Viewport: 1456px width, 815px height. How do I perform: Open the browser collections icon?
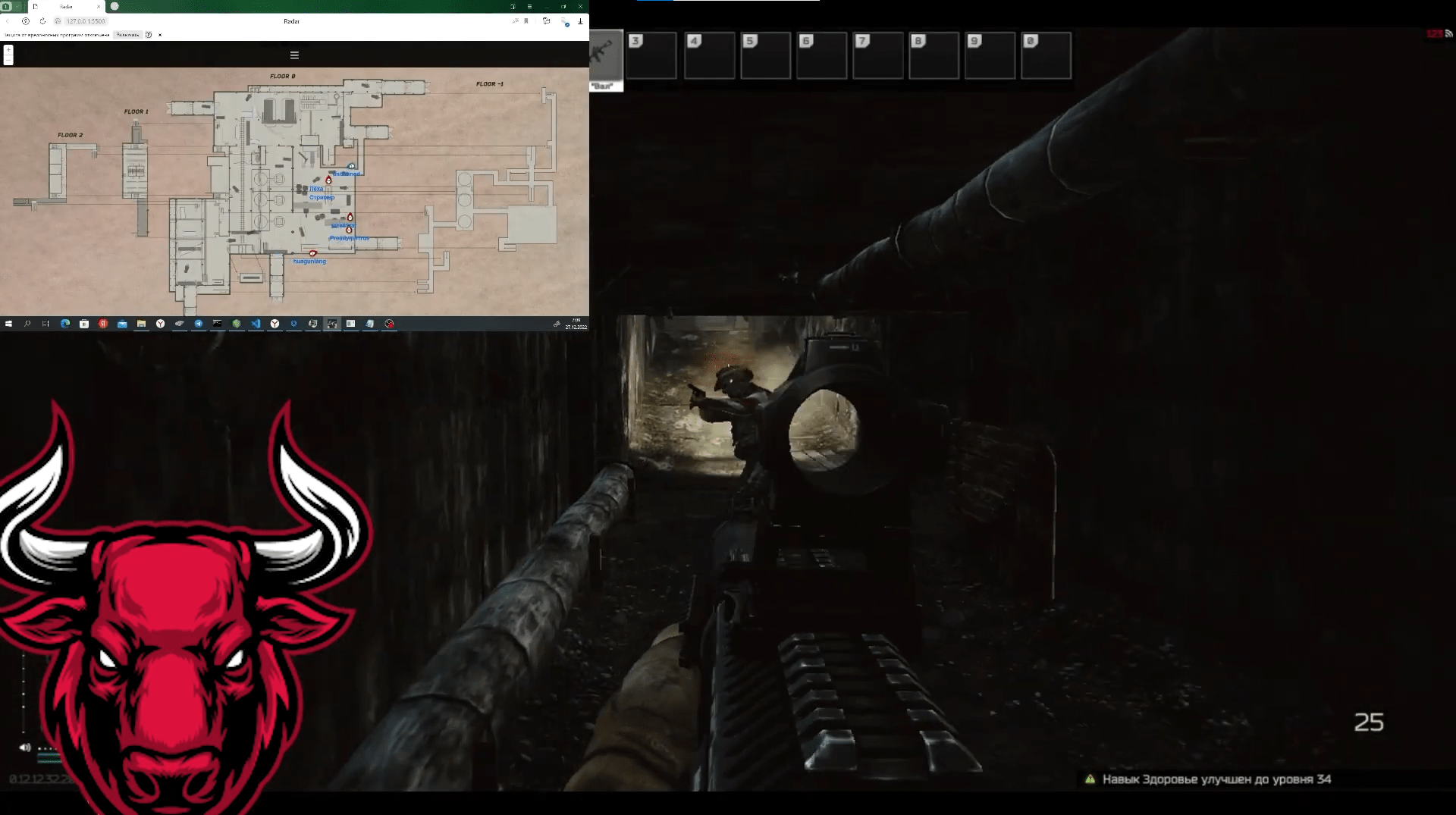click(546, 21)
